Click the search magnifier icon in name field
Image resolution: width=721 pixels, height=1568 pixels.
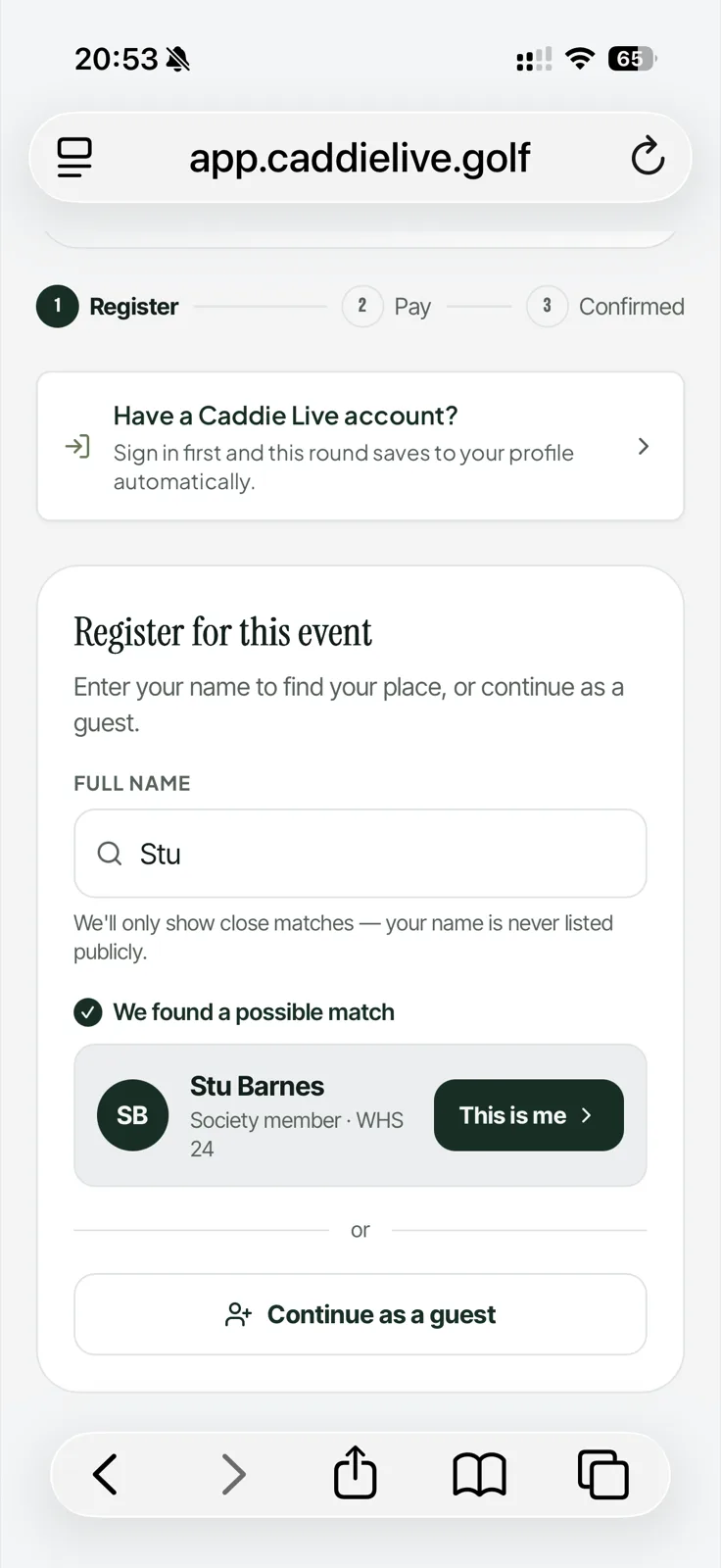pyautogui.click(x=110, y=854)
